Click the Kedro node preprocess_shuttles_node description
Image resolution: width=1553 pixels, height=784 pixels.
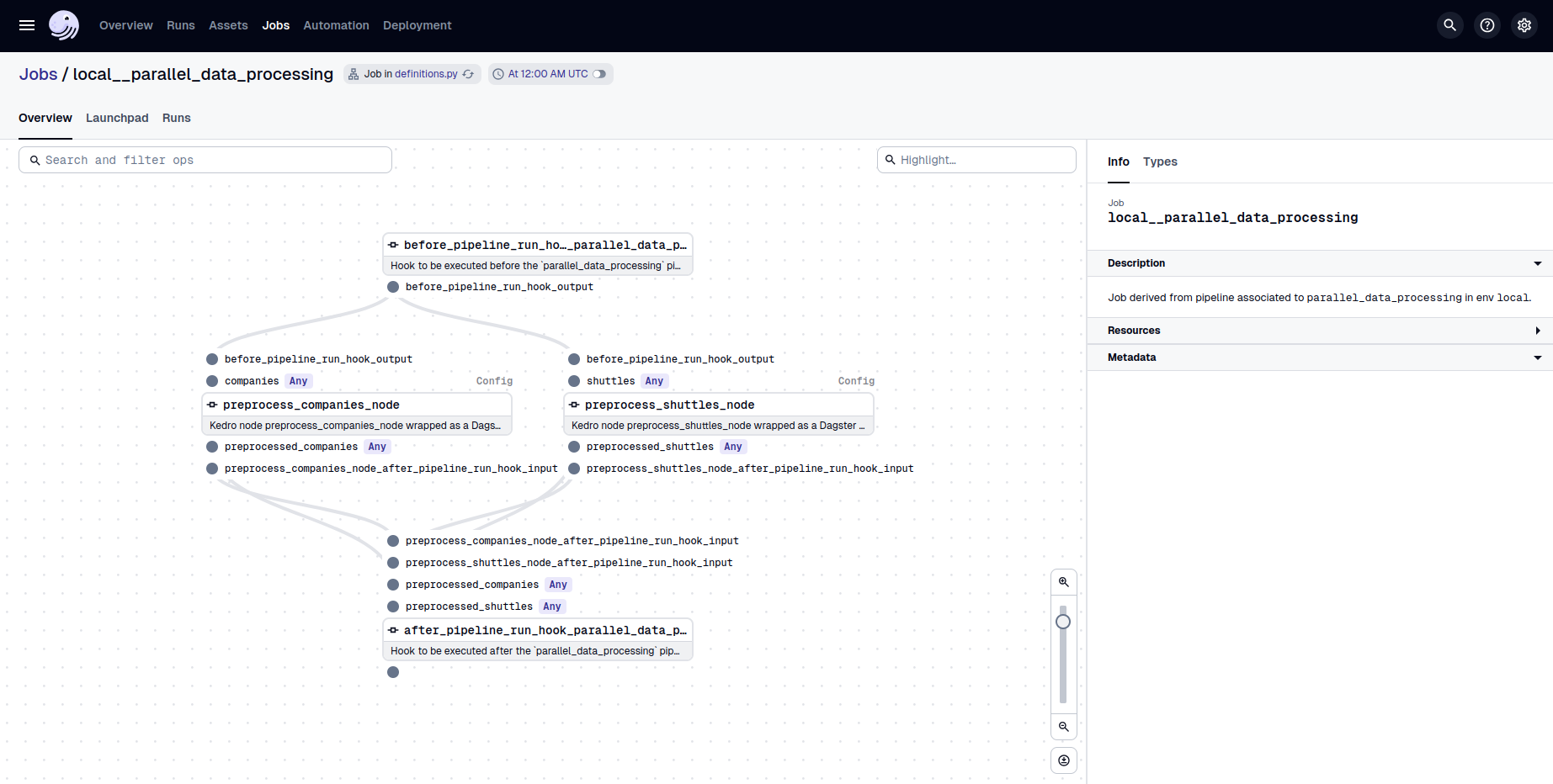719,426
